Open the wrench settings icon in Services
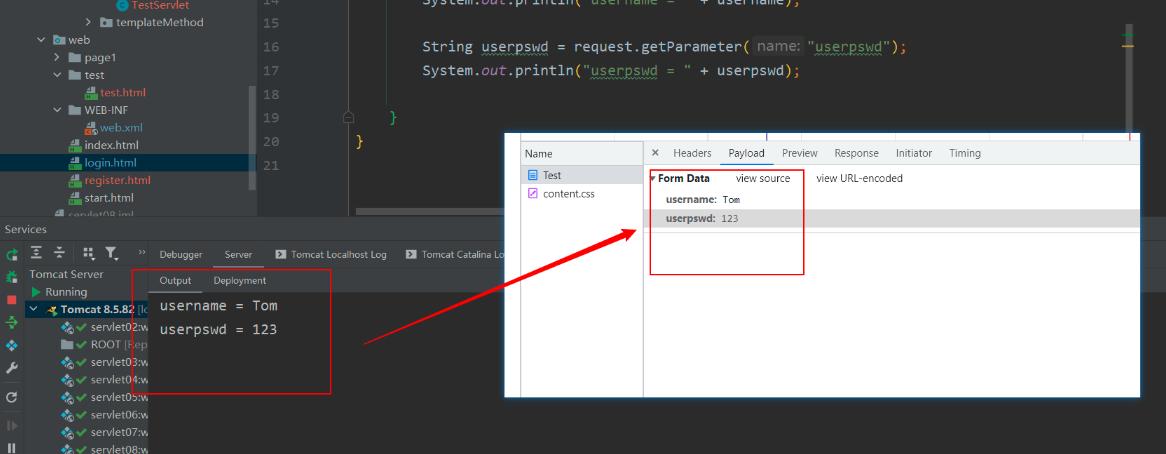 [12, 368]
